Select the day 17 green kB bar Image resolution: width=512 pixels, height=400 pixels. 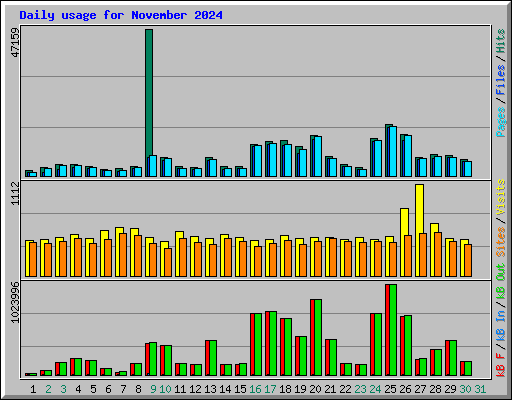point(273,344)
